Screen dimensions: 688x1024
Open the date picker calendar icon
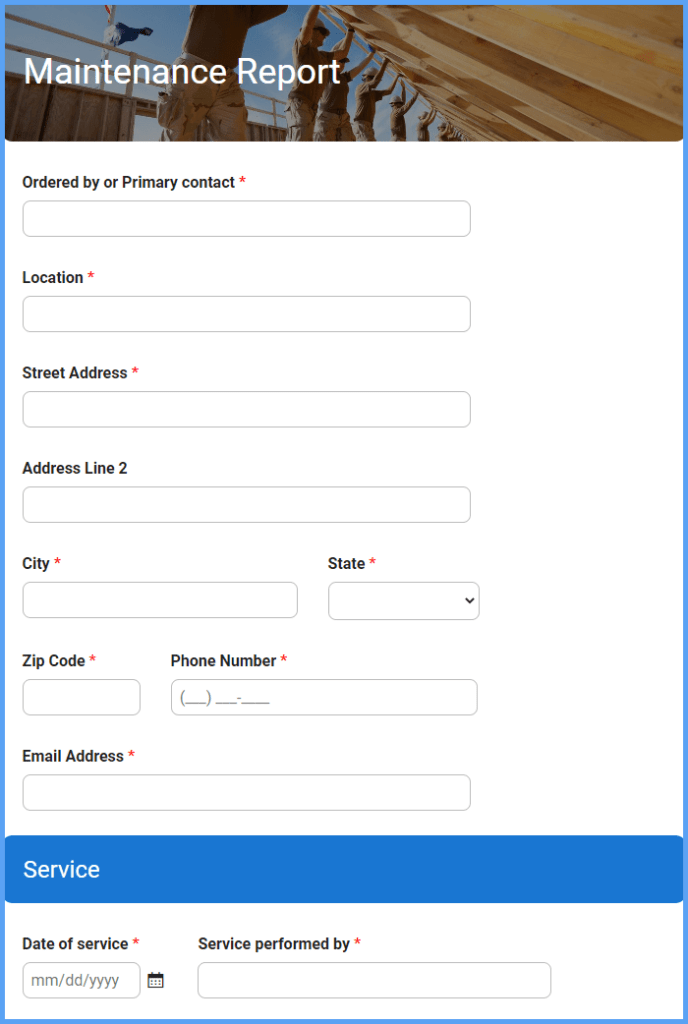click(155, 980)
